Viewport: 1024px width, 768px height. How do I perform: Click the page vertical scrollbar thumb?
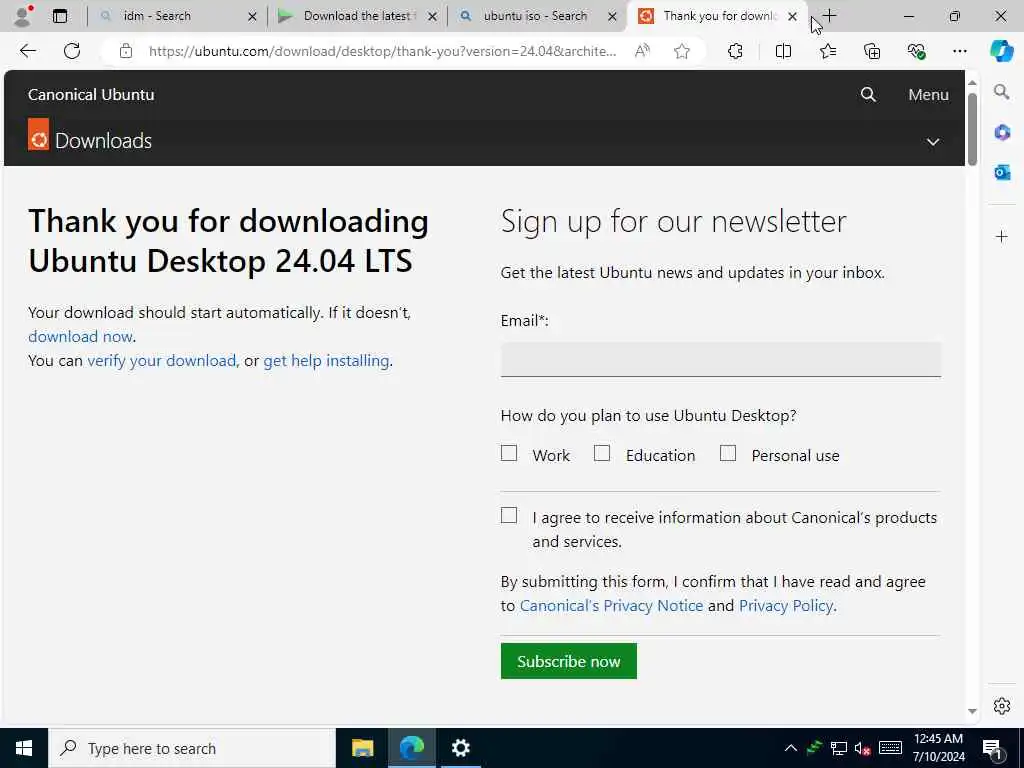click(972, 129)
